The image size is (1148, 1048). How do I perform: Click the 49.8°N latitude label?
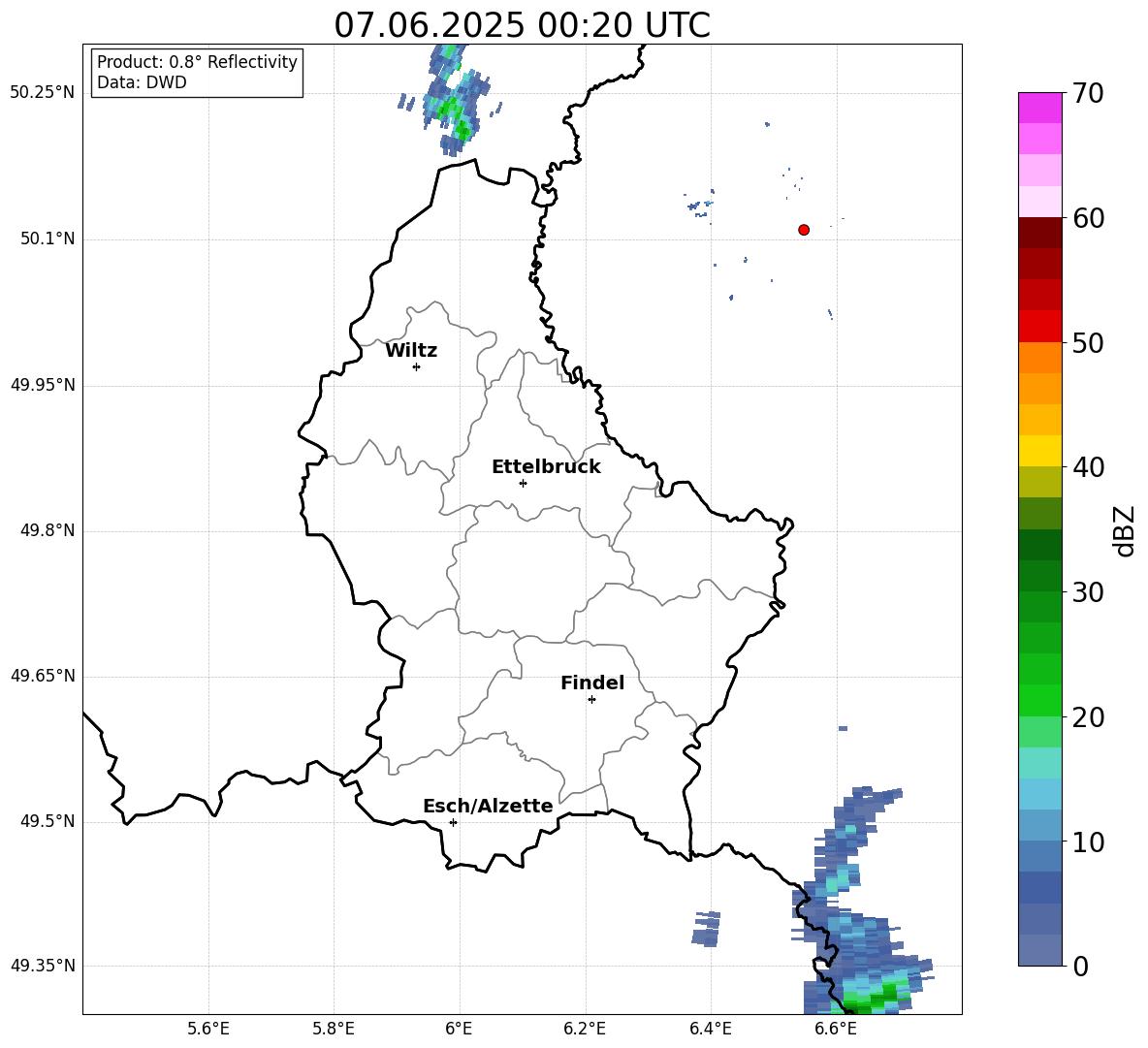pyautogui.click(x=48, y=530)
